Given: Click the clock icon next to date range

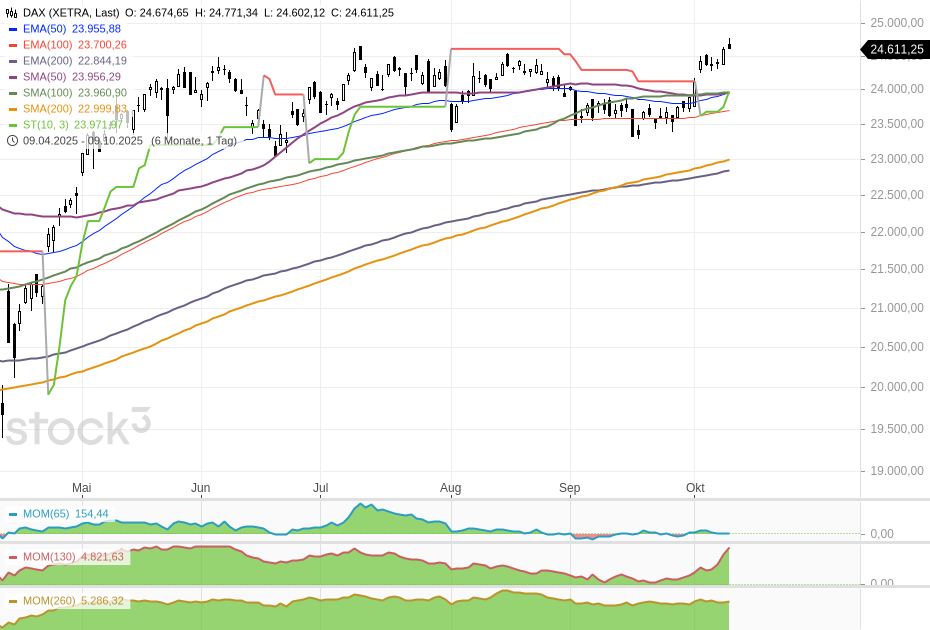Looking at the screenshot, I should click(x=12, y=140).
